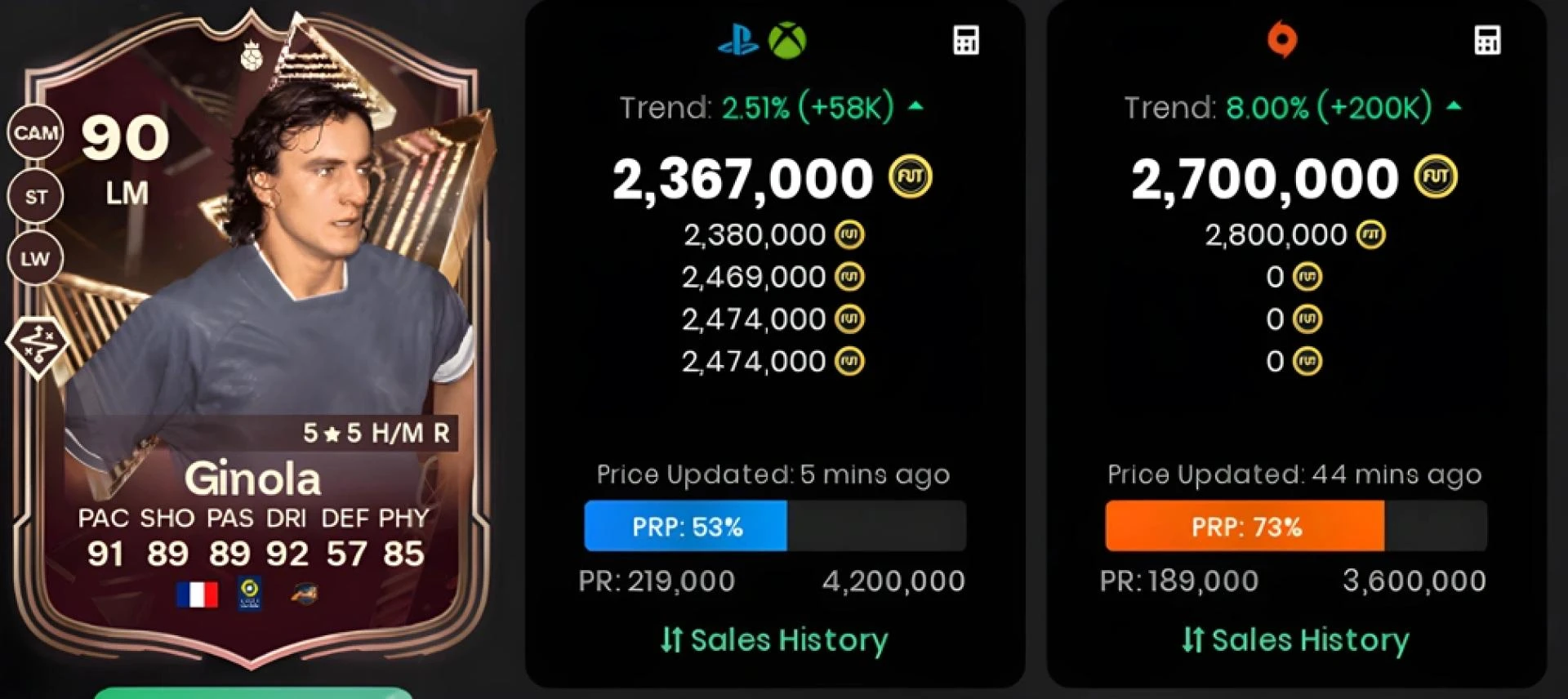The image size is (1568, 699).
Task: Click the FUT coin beside 2,367,000
Action: click(x=911, y=177)
